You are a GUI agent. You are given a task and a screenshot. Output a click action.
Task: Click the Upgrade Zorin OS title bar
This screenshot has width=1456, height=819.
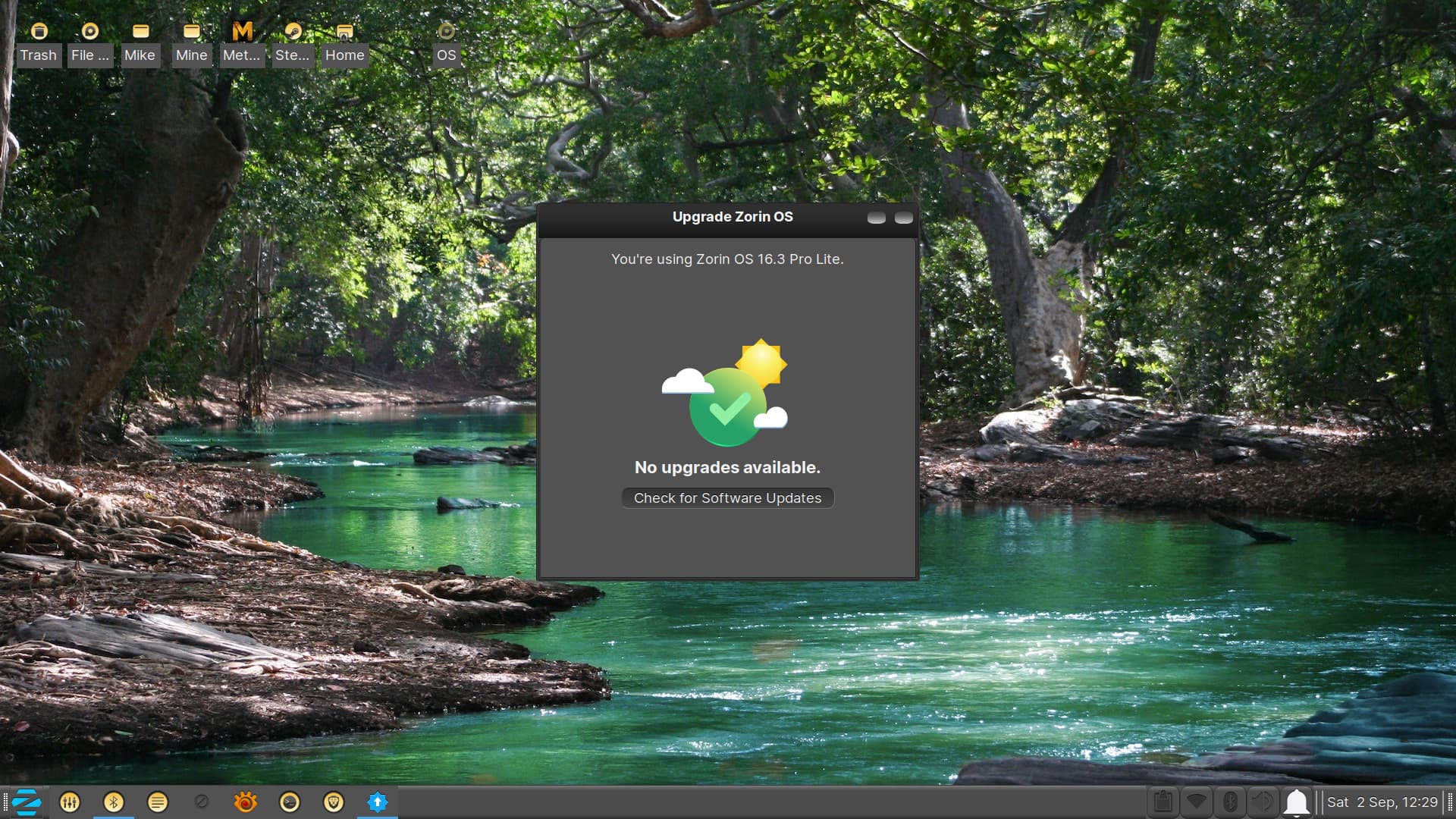(x=728, y=218)
